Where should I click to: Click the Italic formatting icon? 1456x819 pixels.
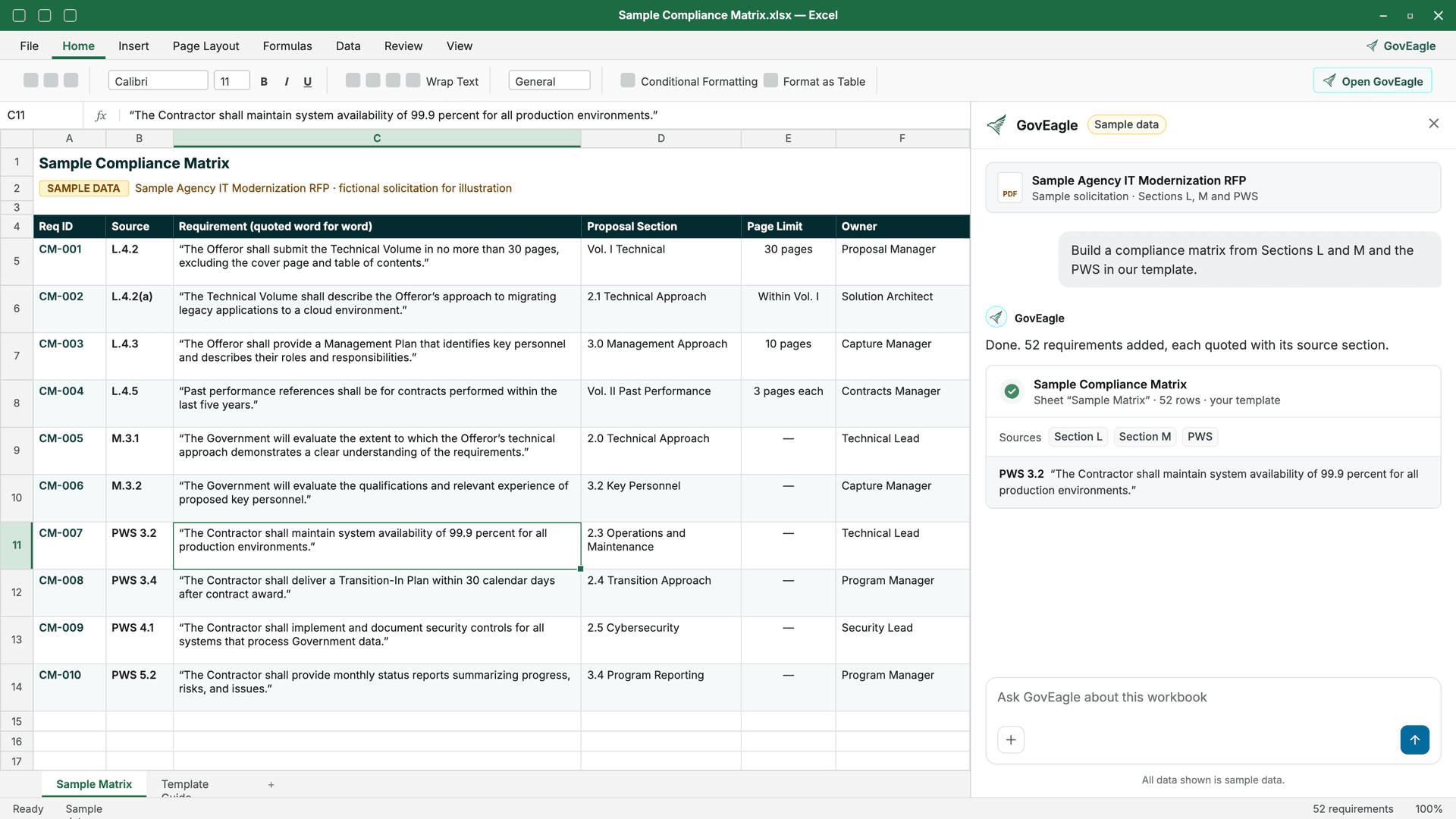coord(286,81)
